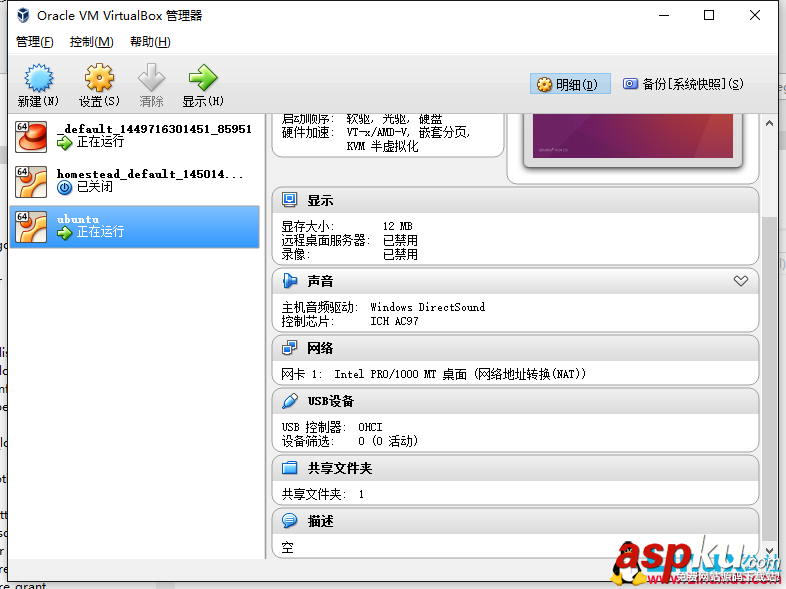Open the 控制(M) menu
Screen dimensions: 786x589
[91, 42]
